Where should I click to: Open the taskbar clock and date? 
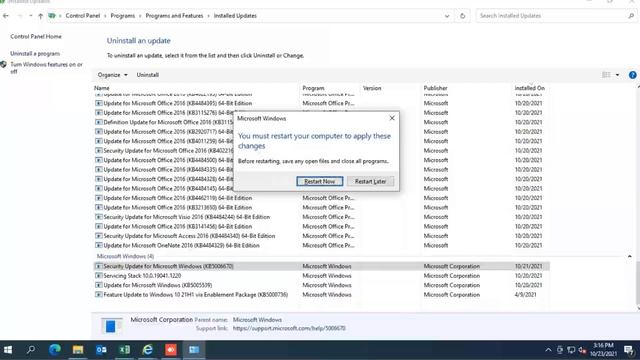(x=603, y=350)
